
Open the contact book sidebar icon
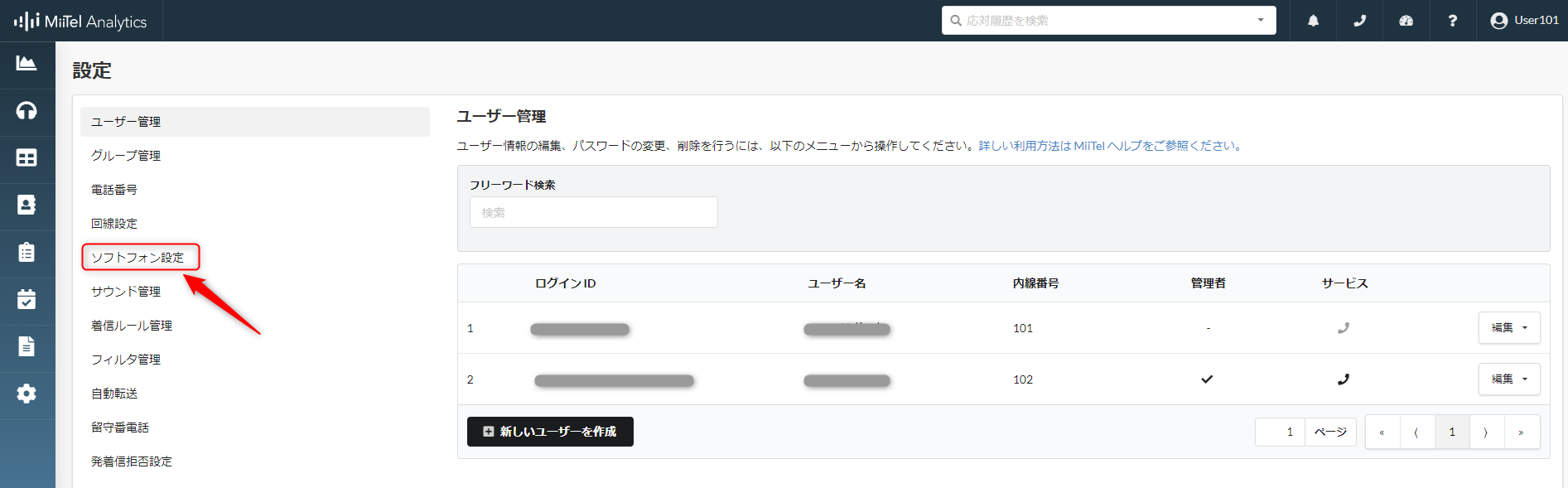(x=27, y=205)
